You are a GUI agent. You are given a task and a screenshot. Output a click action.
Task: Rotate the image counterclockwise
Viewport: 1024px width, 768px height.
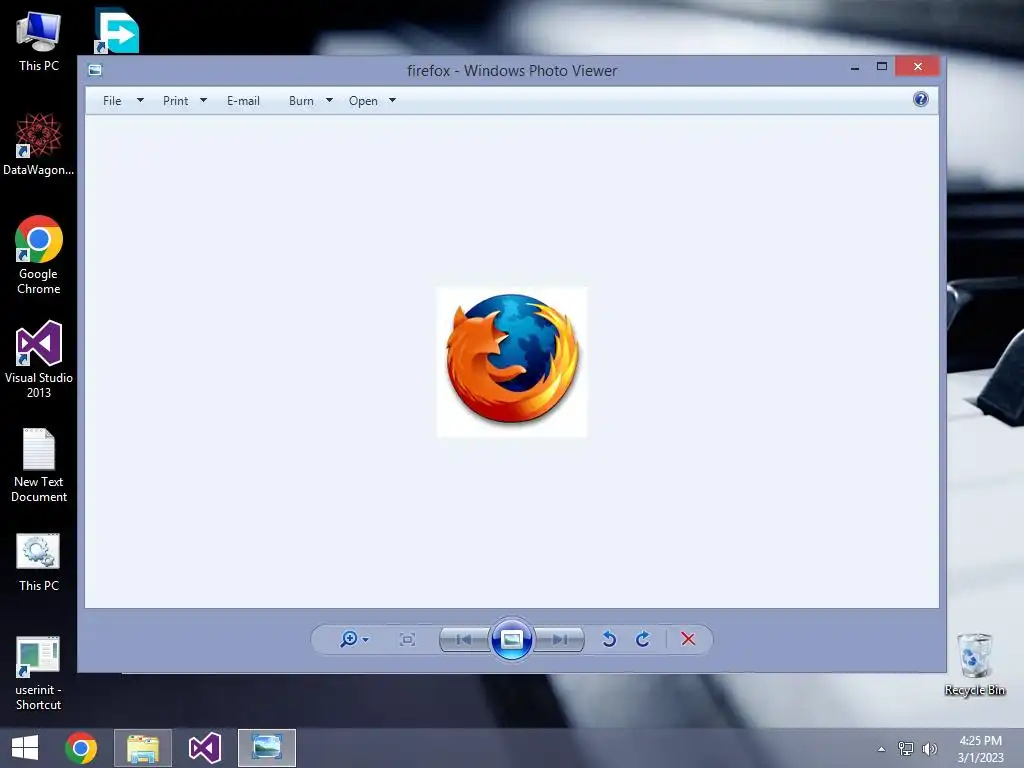tap(609, 639)
